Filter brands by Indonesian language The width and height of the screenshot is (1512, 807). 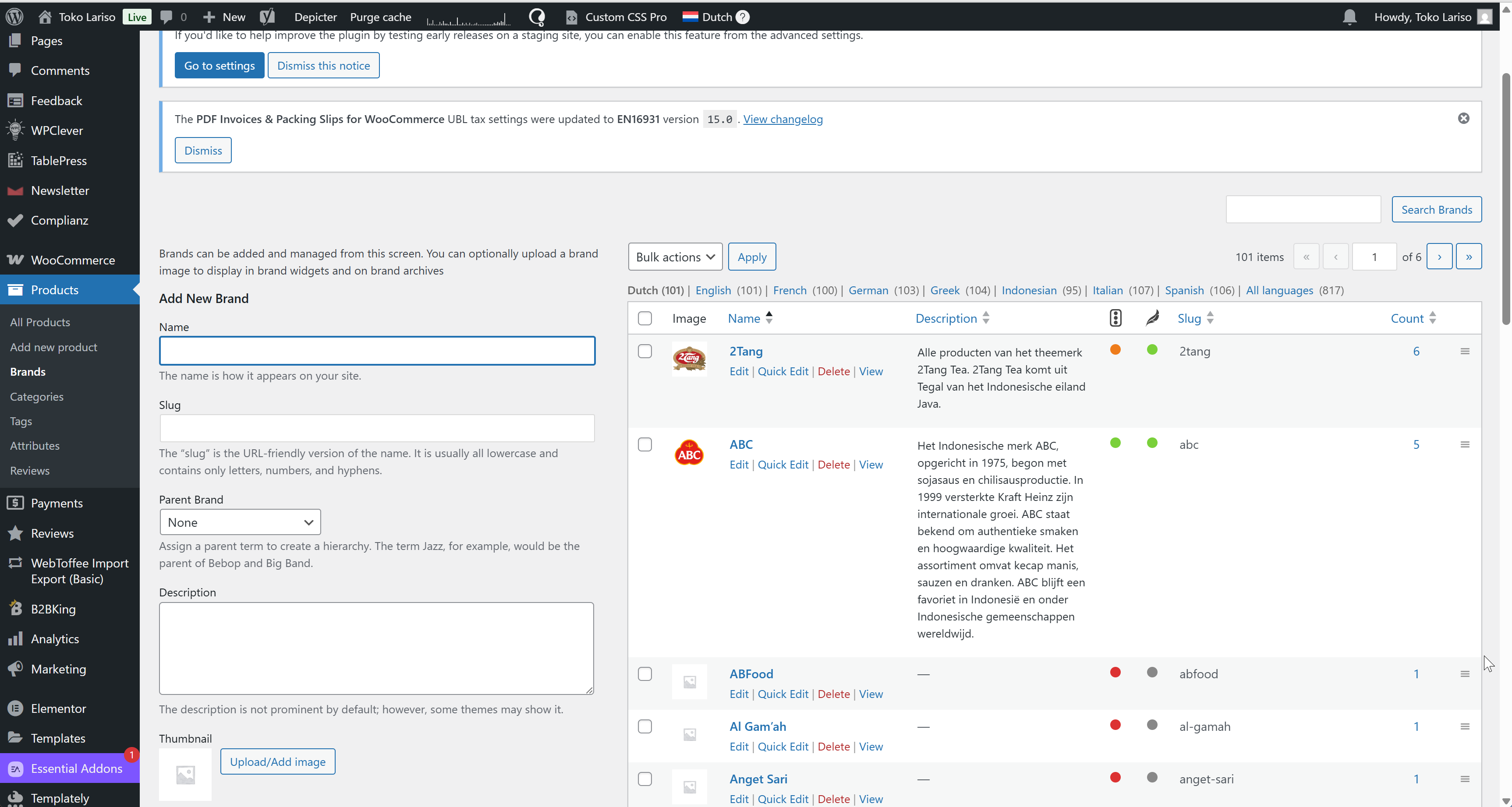(1029, 290)
